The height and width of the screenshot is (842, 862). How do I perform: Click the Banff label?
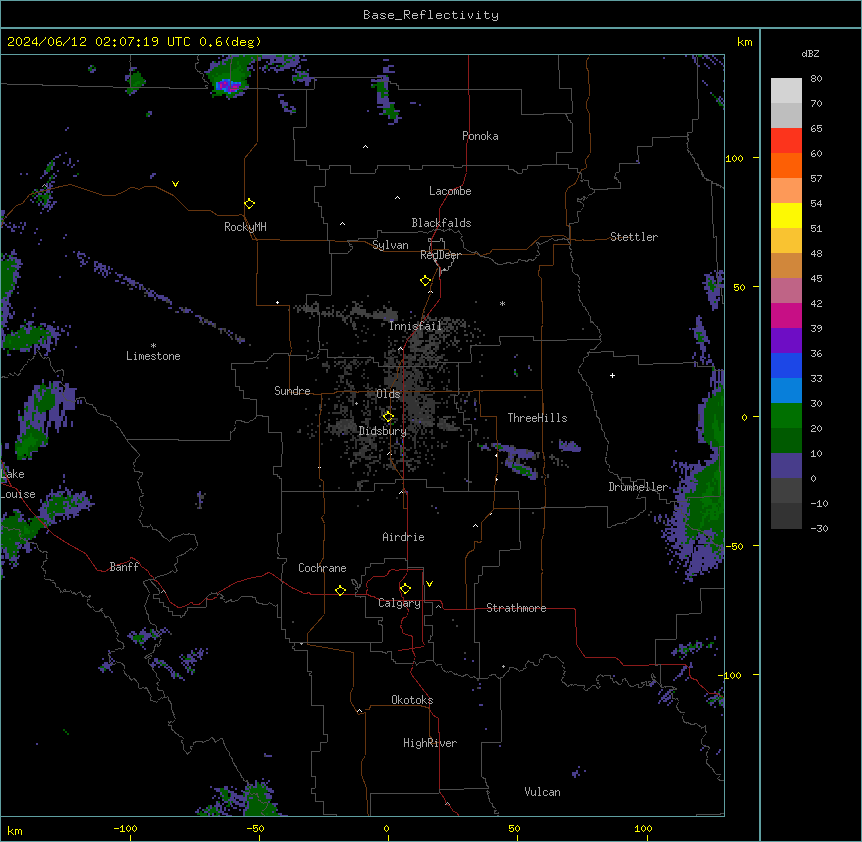coord(124,567)
